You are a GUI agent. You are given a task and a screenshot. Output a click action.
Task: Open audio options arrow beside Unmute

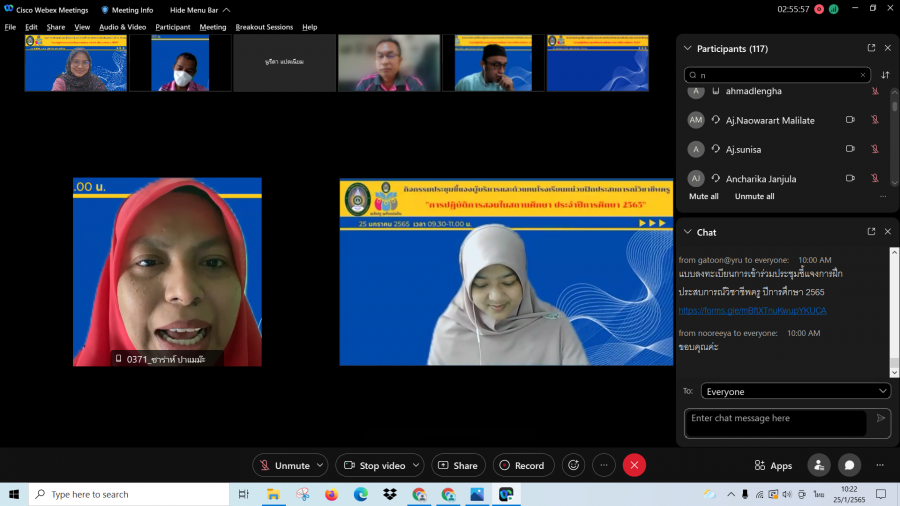tap(320, 465)
